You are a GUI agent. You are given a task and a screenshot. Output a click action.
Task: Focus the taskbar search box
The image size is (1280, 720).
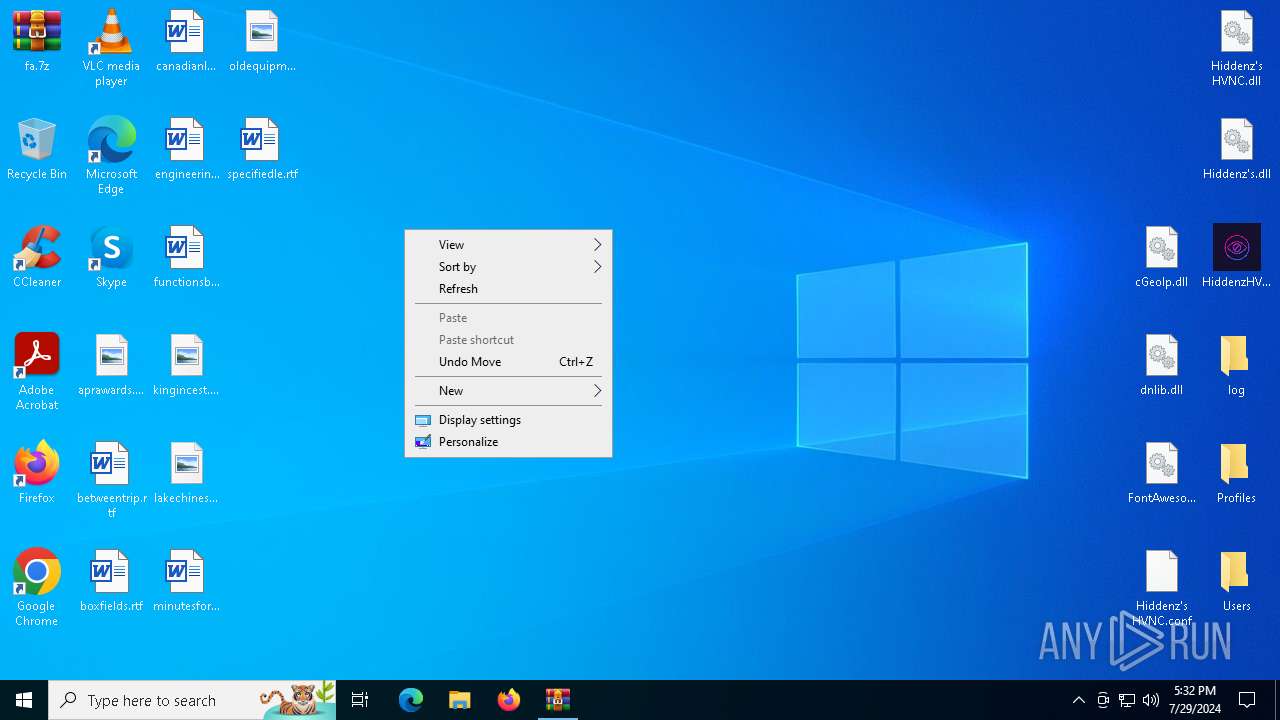192,700
